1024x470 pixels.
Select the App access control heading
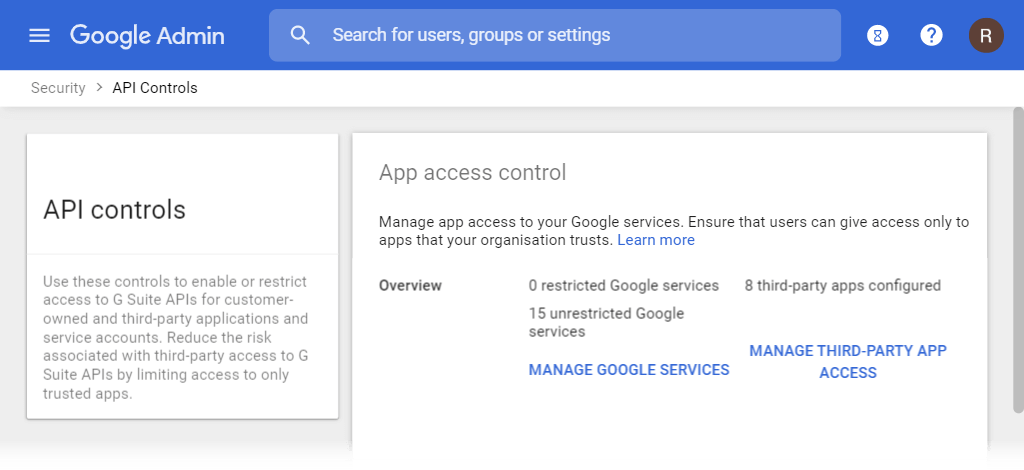[472, 173]
